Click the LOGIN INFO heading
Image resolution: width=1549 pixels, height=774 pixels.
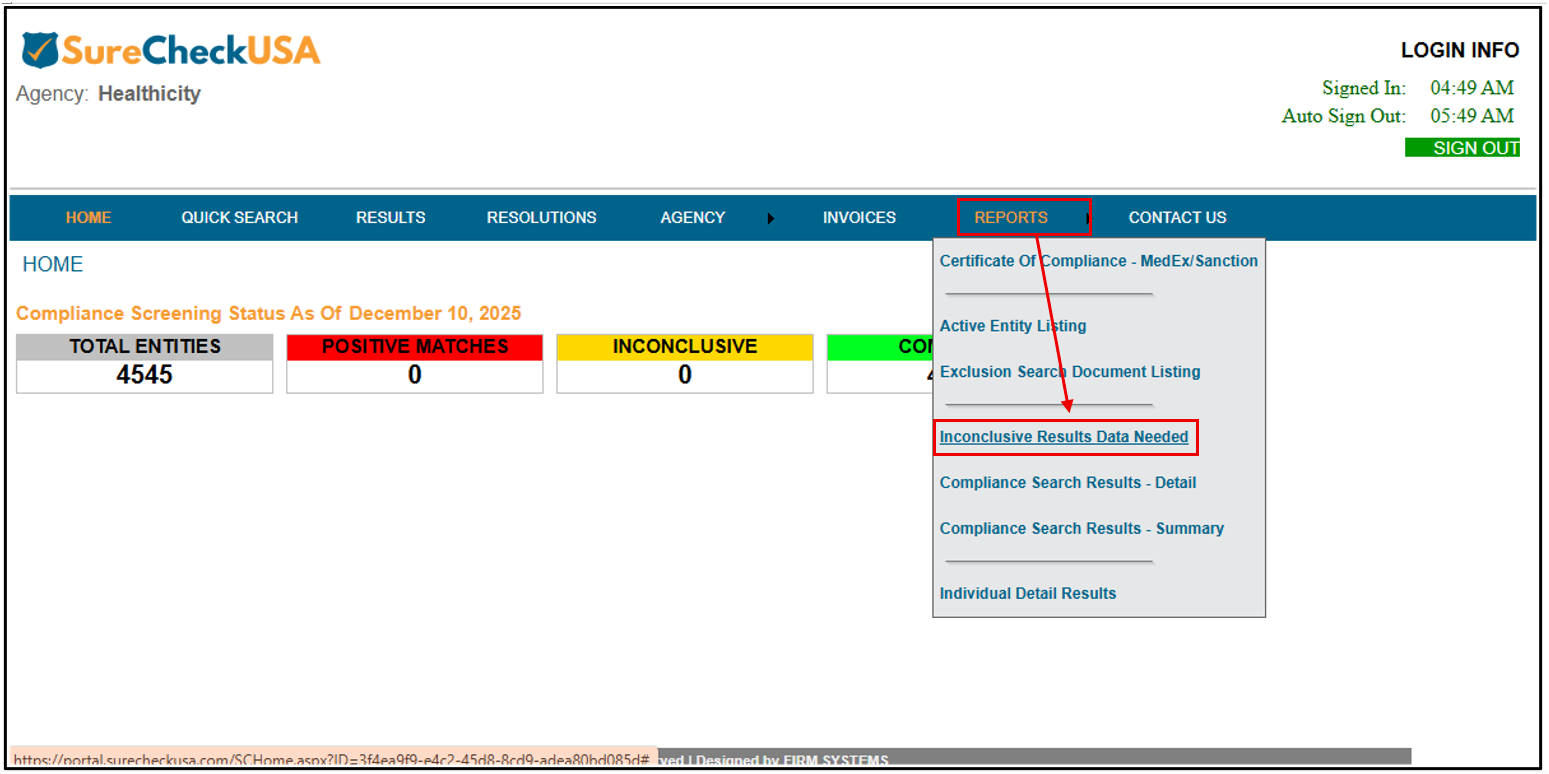click(x=1460, y=51)
